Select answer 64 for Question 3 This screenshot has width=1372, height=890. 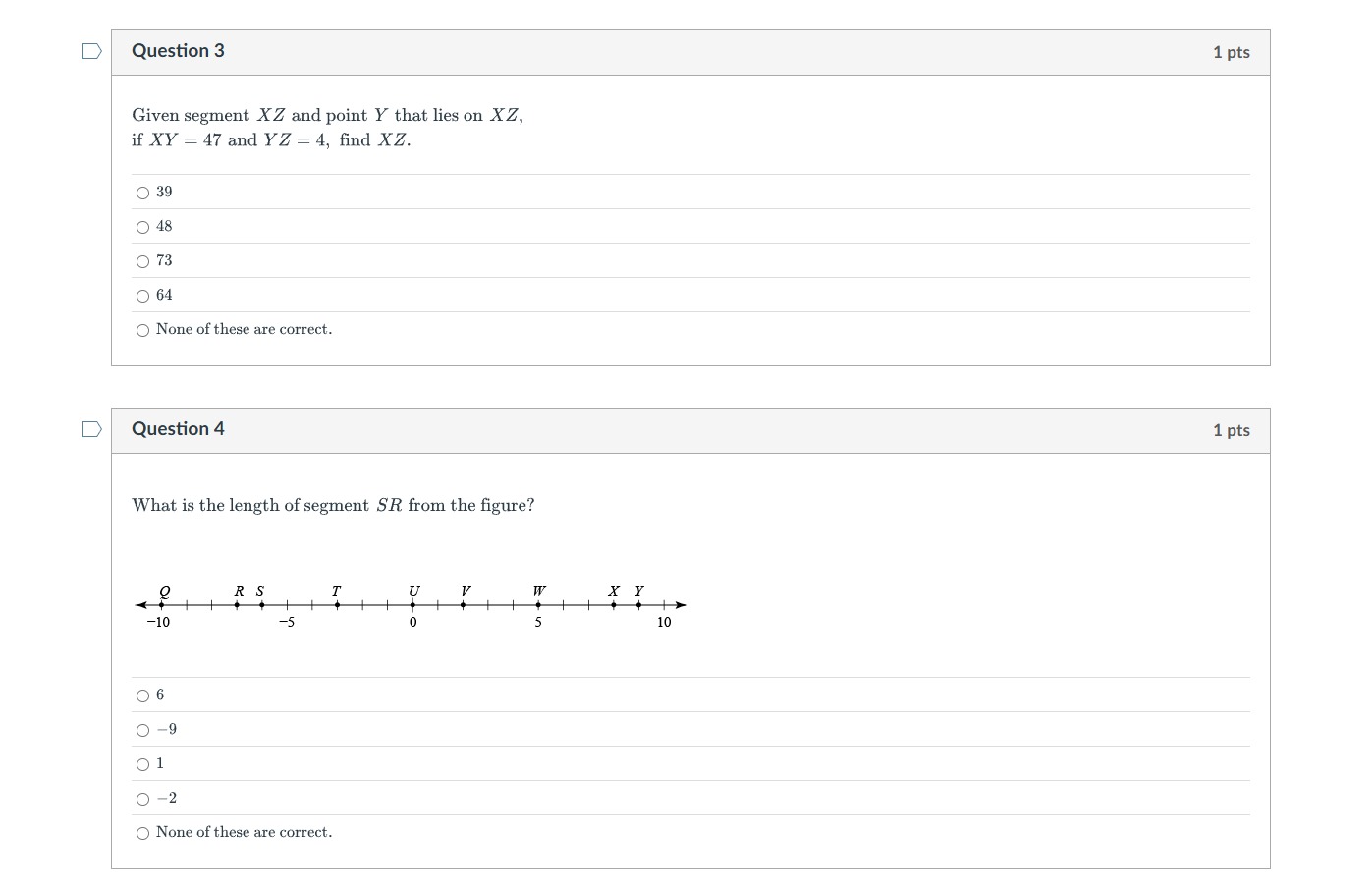[x=143, y=296]
